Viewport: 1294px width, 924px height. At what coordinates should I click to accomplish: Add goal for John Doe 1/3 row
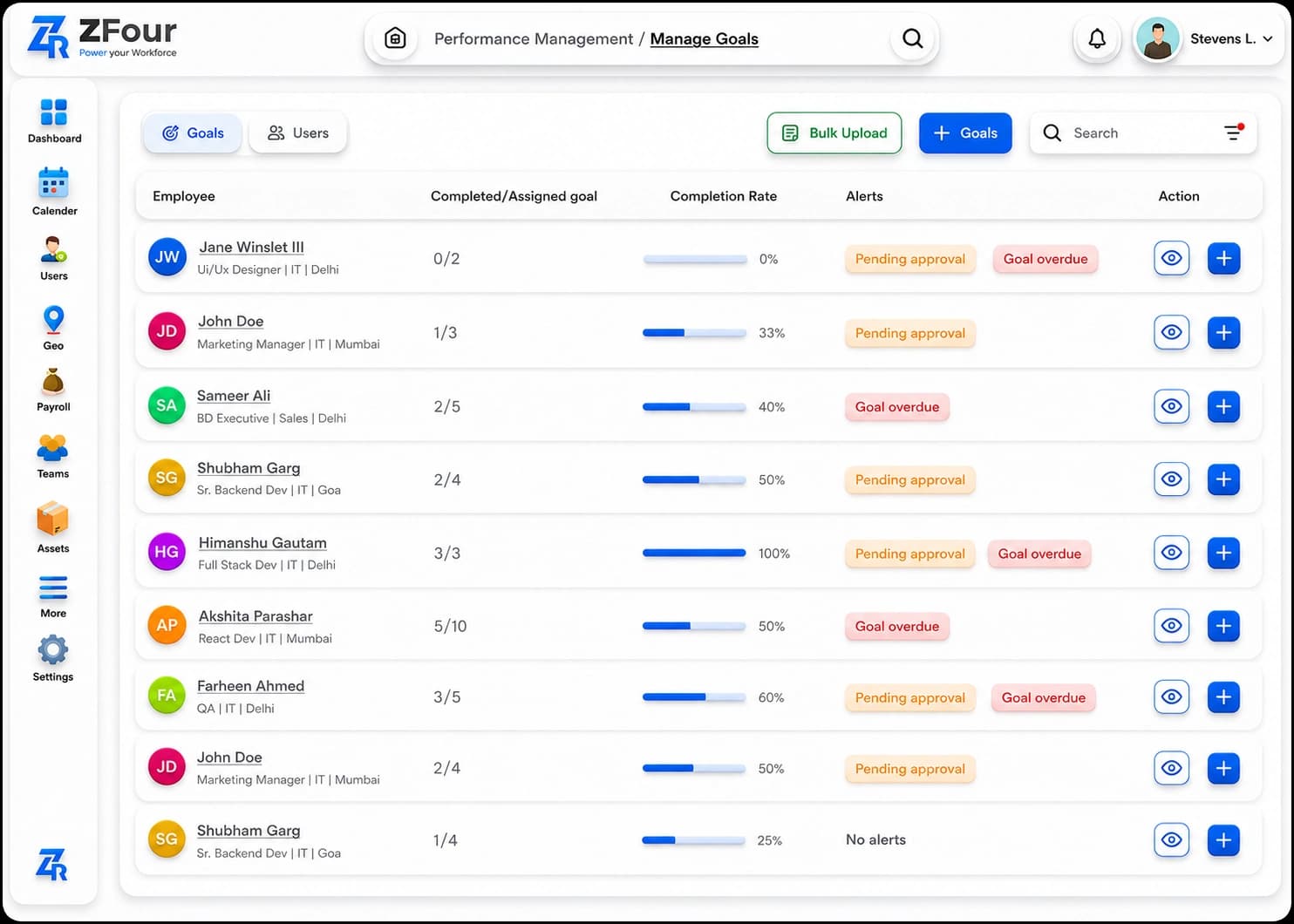(x=1223, y=332)
